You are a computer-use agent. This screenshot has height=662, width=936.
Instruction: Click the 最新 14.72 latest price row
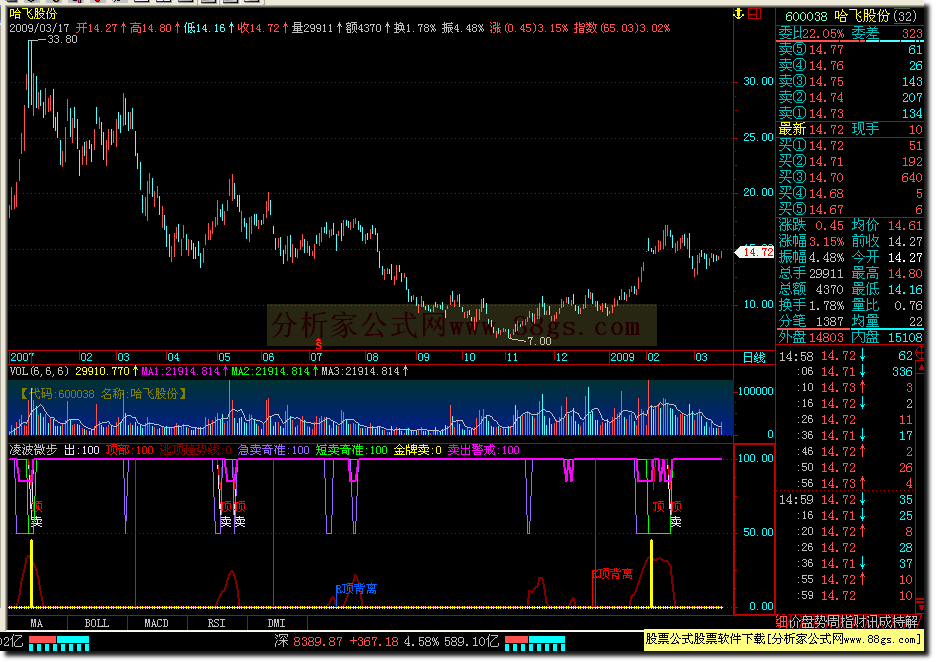811,130
